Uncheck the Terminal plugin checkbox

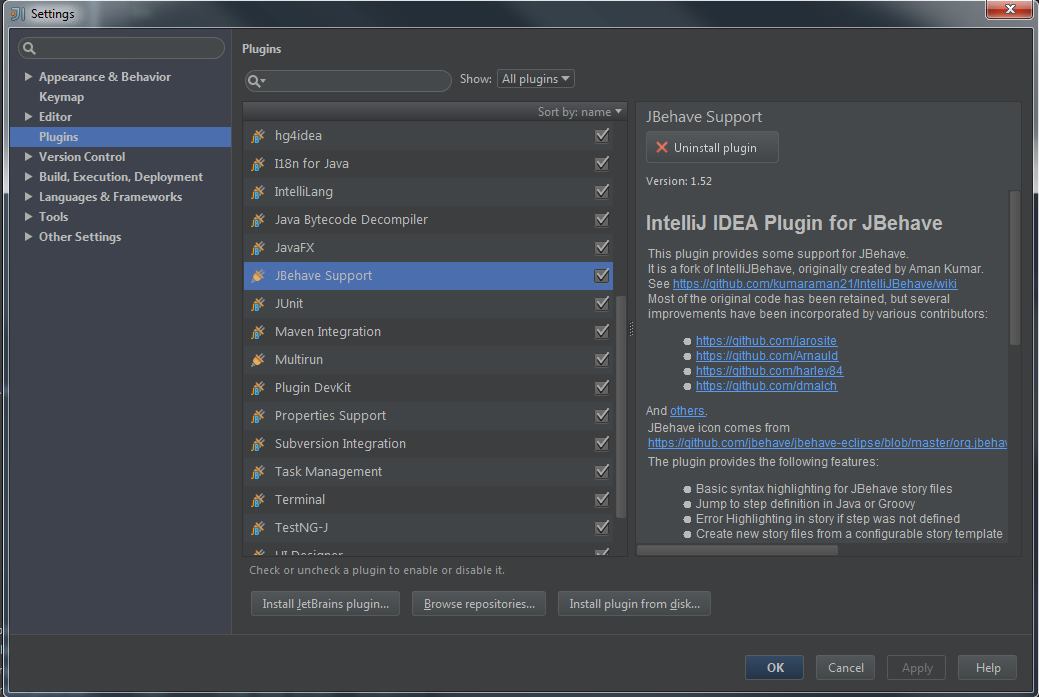[602, 499]
